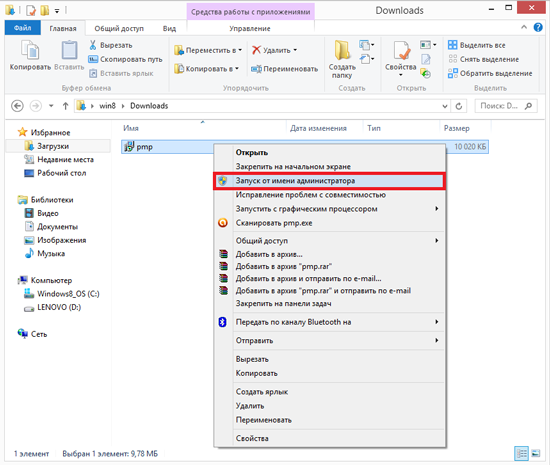Viewport: 550px width, 465px height.
Task: Expand Общий доступ context submenu
Action: pos(330,241)
